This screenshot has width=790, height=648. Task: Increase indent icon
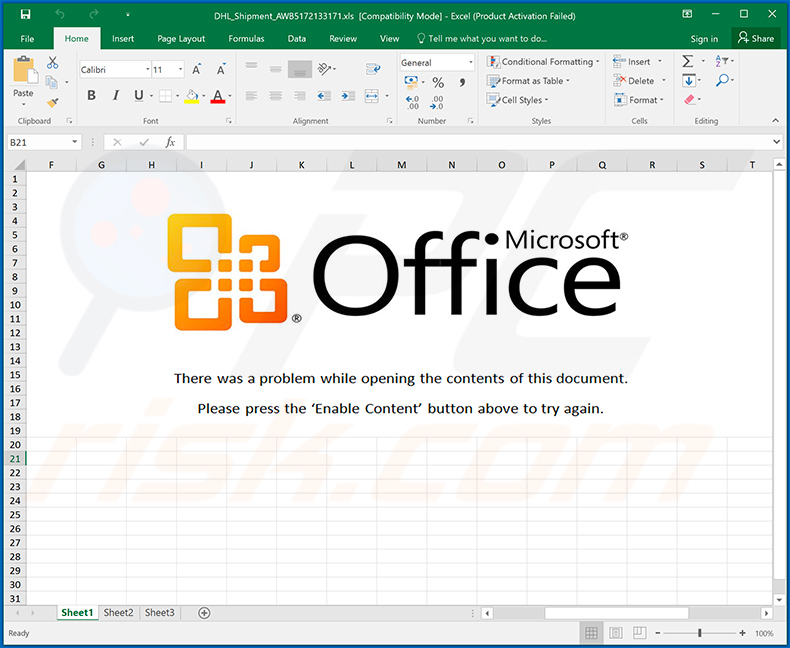point(348,96)
